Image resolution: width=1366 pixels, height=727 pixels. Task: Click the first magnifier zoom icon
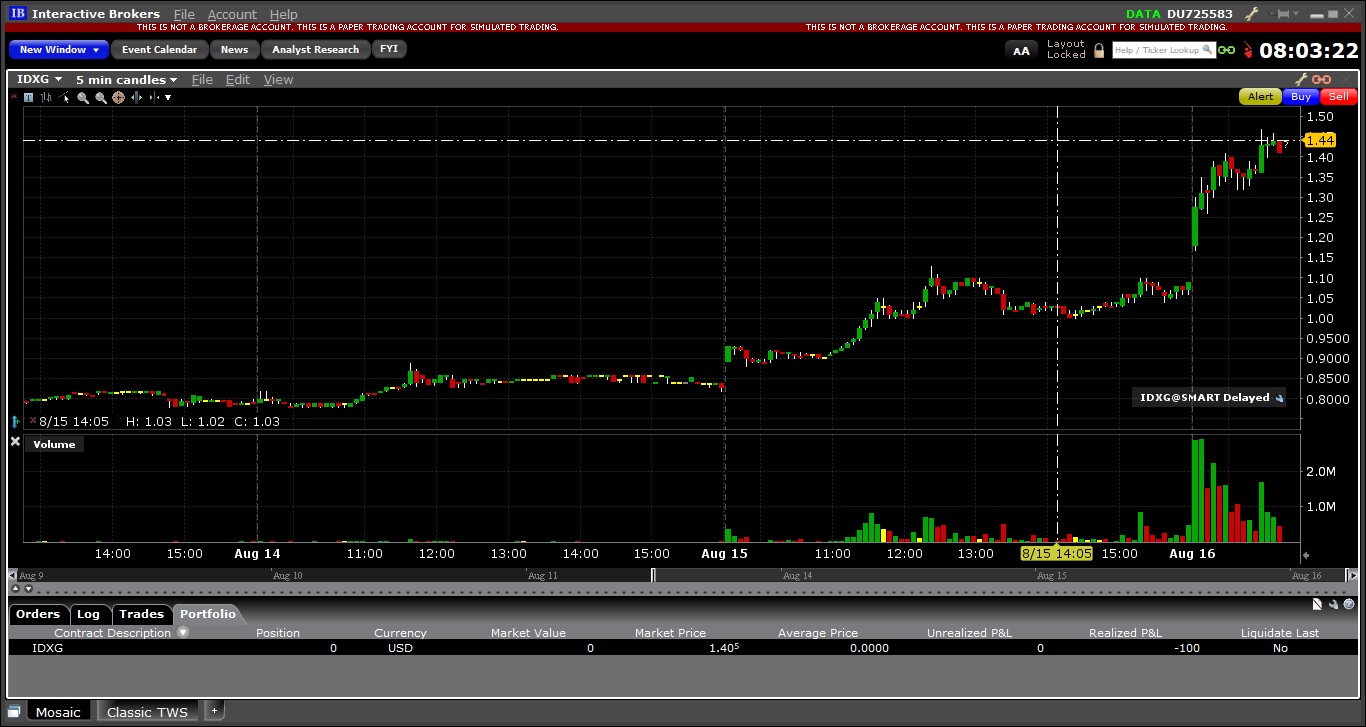click(83, 97)
